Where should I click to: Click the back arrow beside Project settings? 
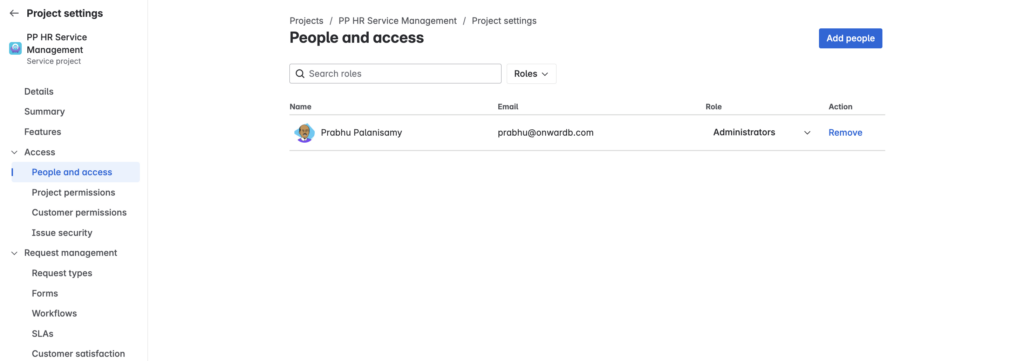pos(14,13)
